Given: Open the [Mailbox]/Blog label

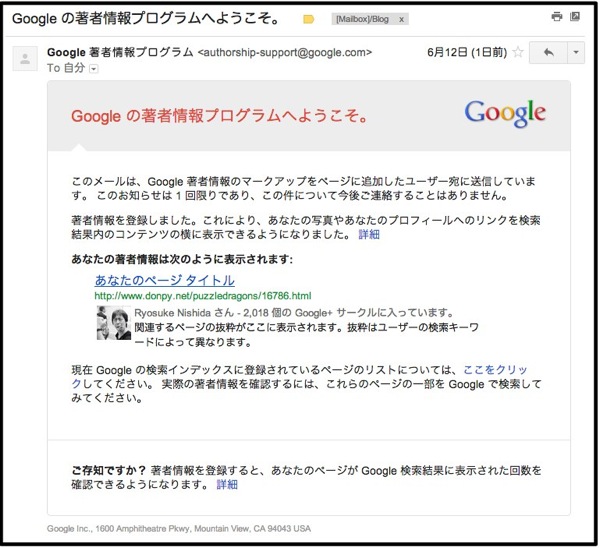Looking at the screenshot, I should (x=362, y=19).
